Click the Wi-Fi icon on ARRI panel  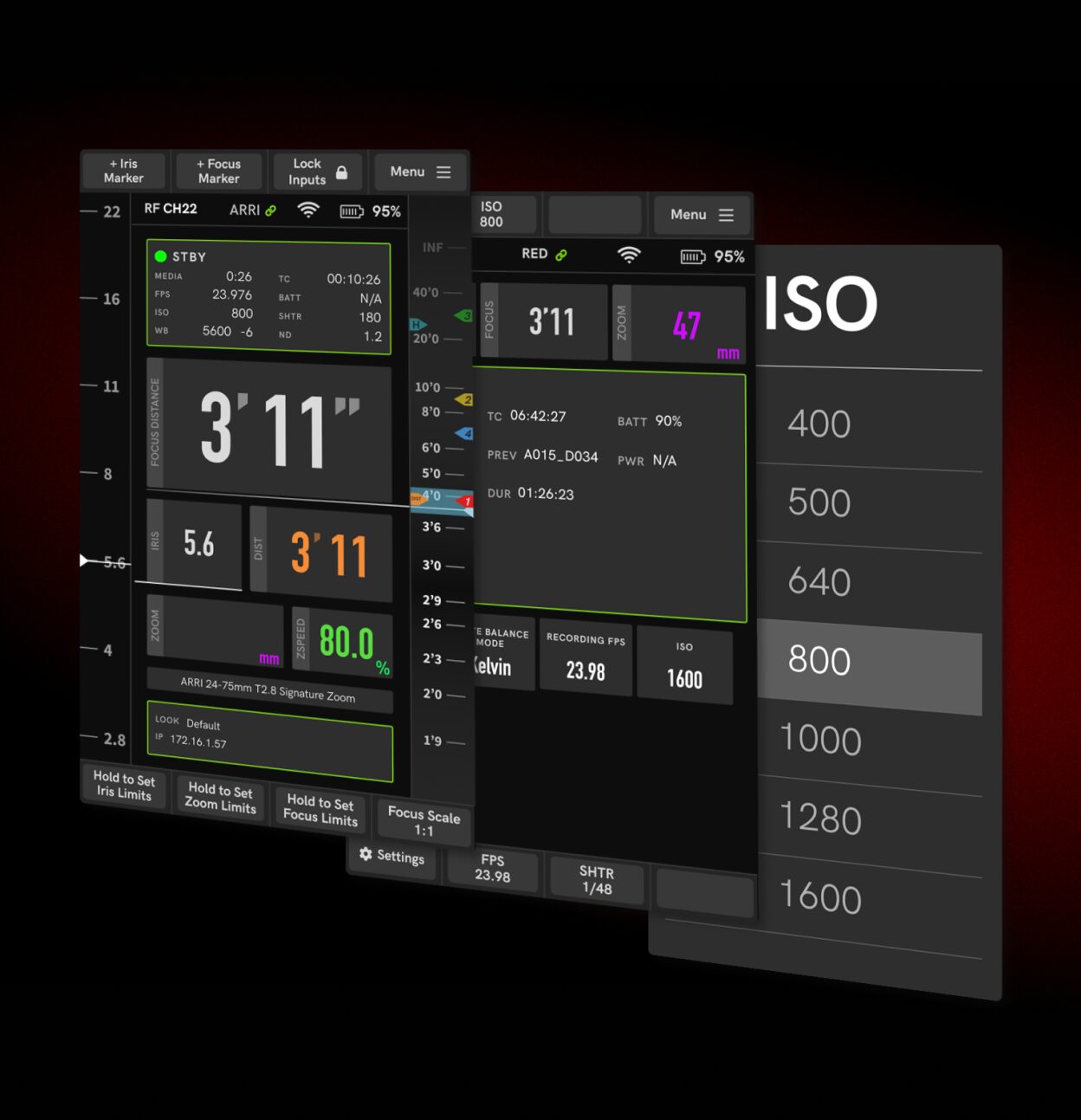308,210
